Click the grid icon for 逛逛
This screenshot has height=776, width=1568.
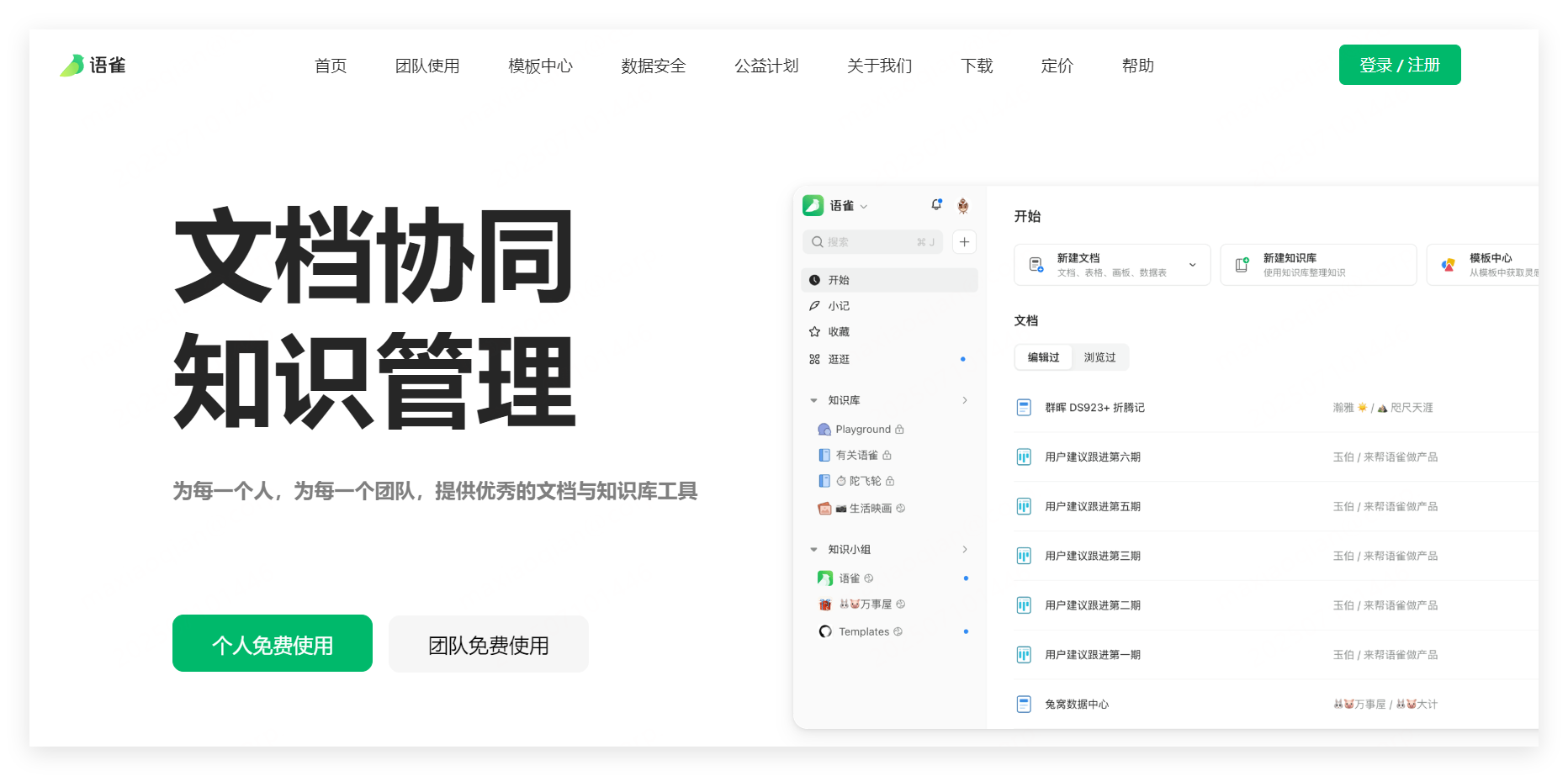(x=814, y=359)
